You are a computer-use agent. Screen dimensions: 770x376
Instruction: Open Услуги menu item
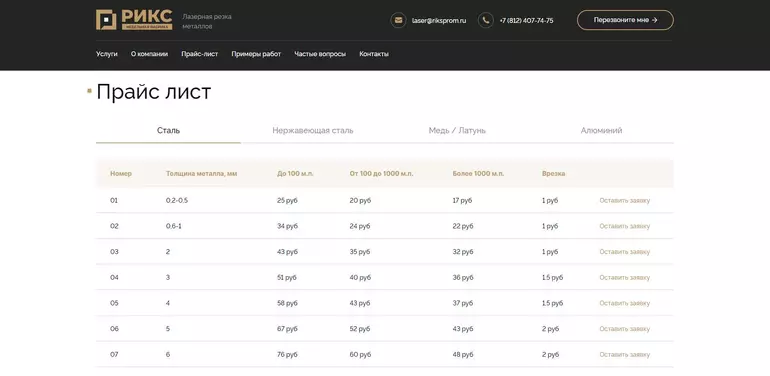coord(107,54)
